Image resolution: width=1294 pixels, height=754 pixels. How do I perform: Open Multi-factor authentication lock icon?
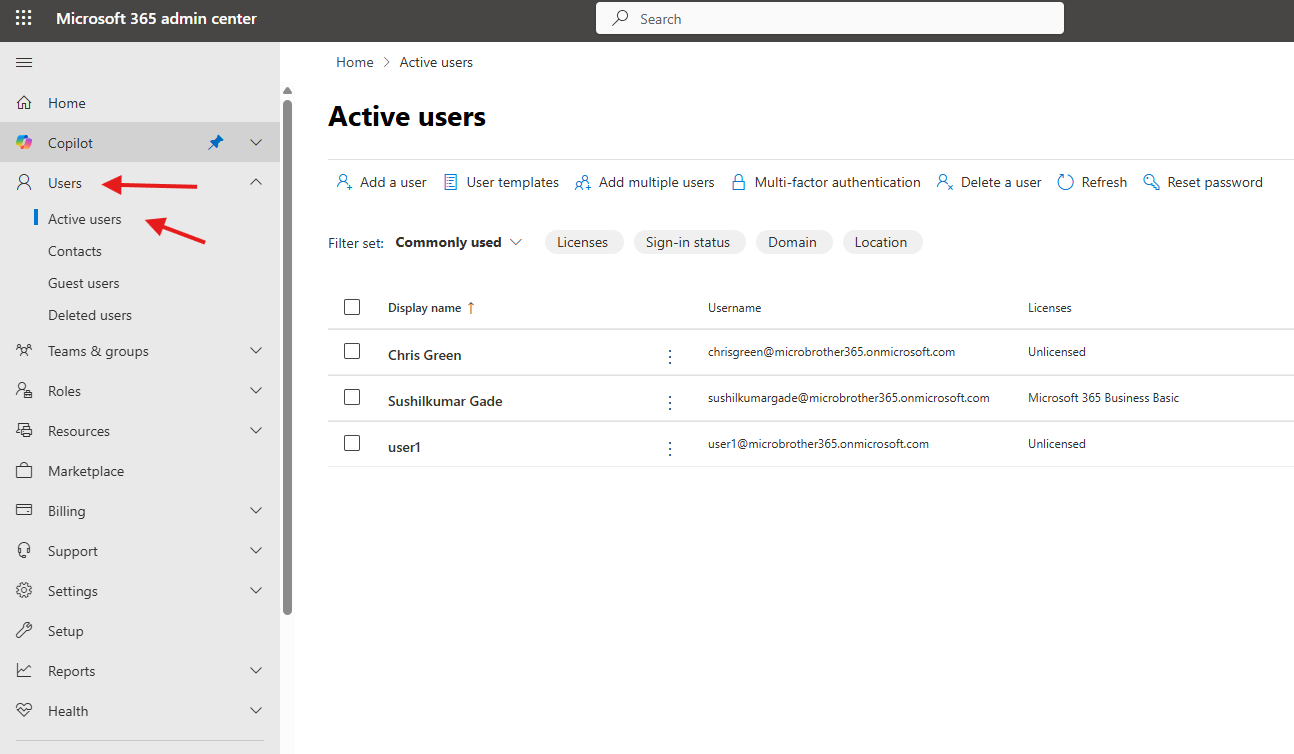pyautogui.click(x=739, y=182)
